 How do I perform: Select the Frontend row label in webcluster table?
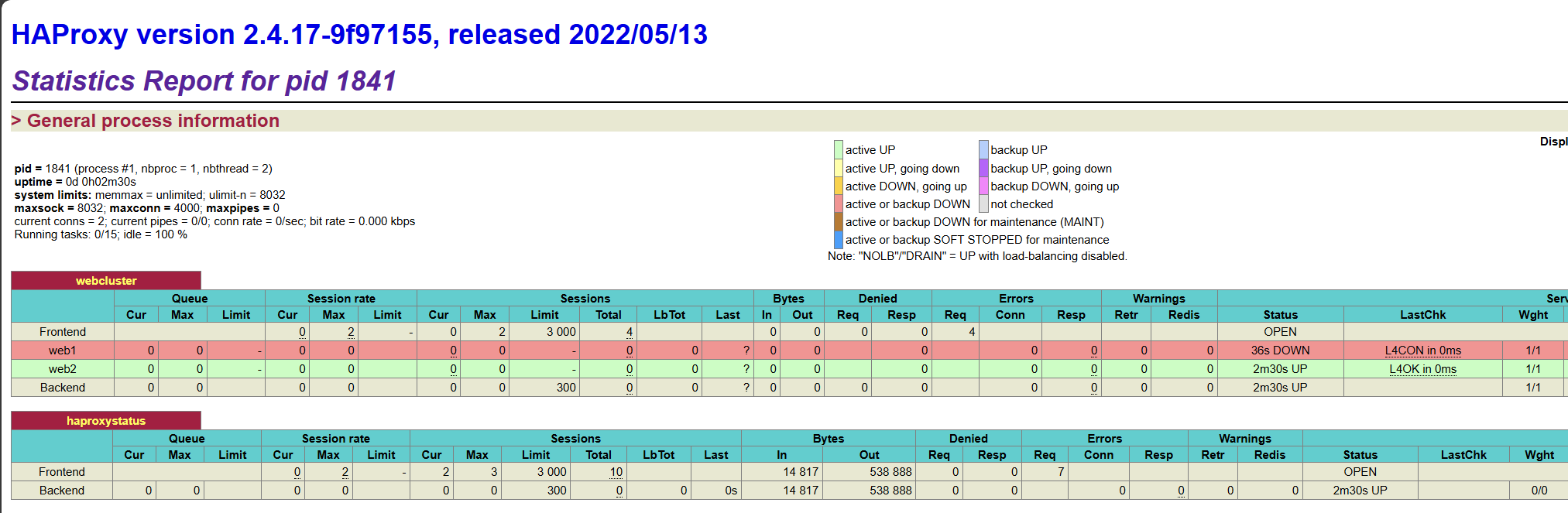(x=63, y=332)
